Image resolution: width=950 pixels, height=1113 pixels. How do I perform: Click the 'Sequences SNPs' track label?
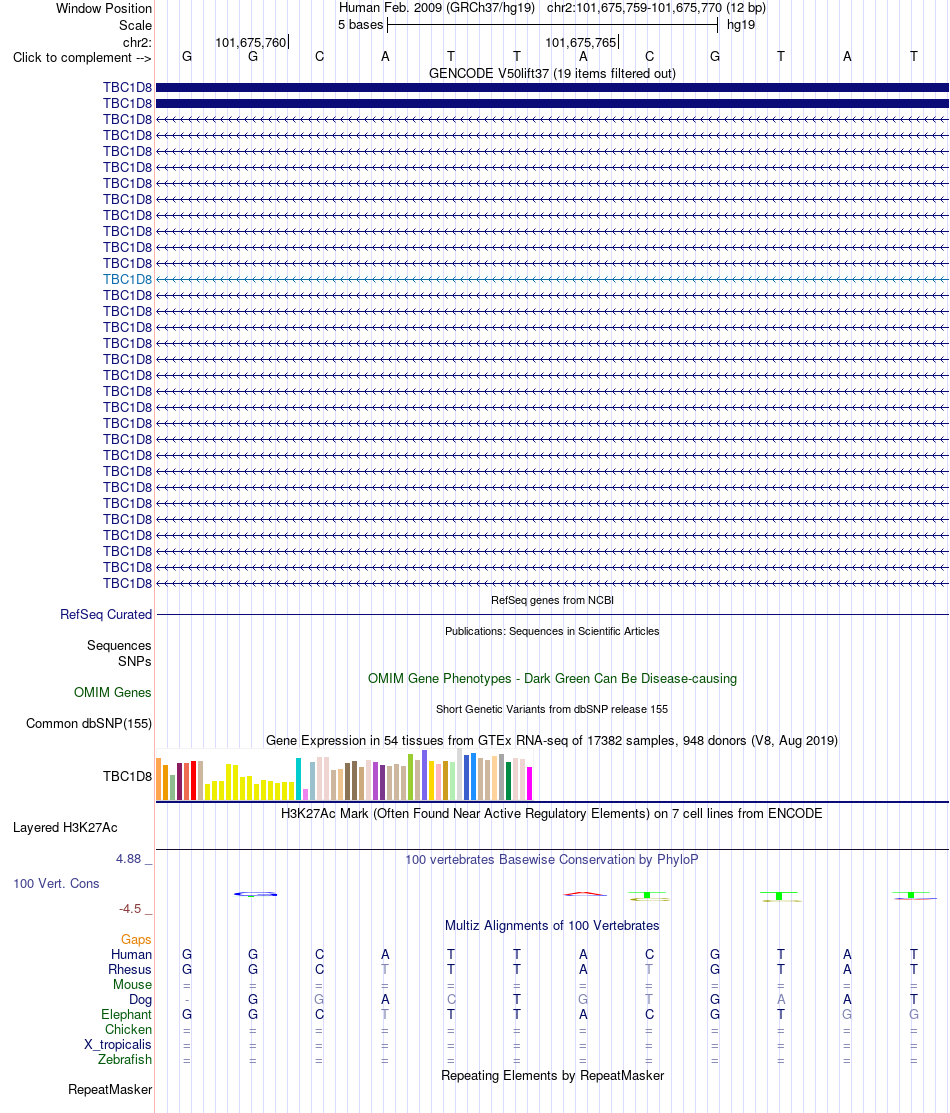click(119, 653)
